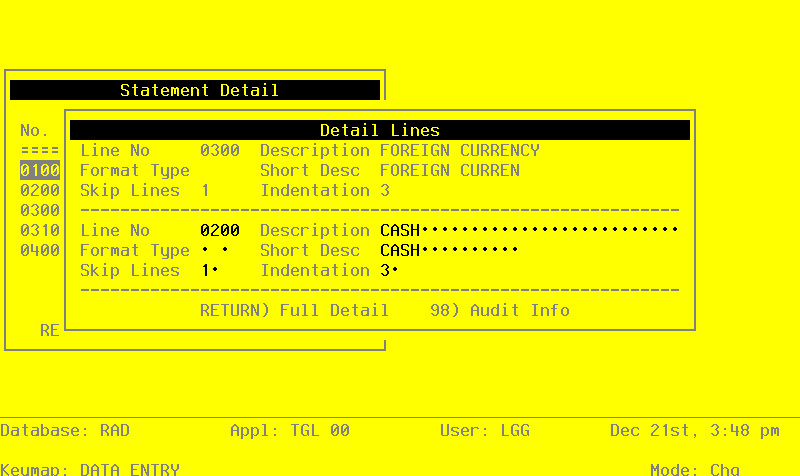The width and height of the screenshot is (800, 476).
Task: Click the FOREIGN CURRENCY description text
Action: 460,151
